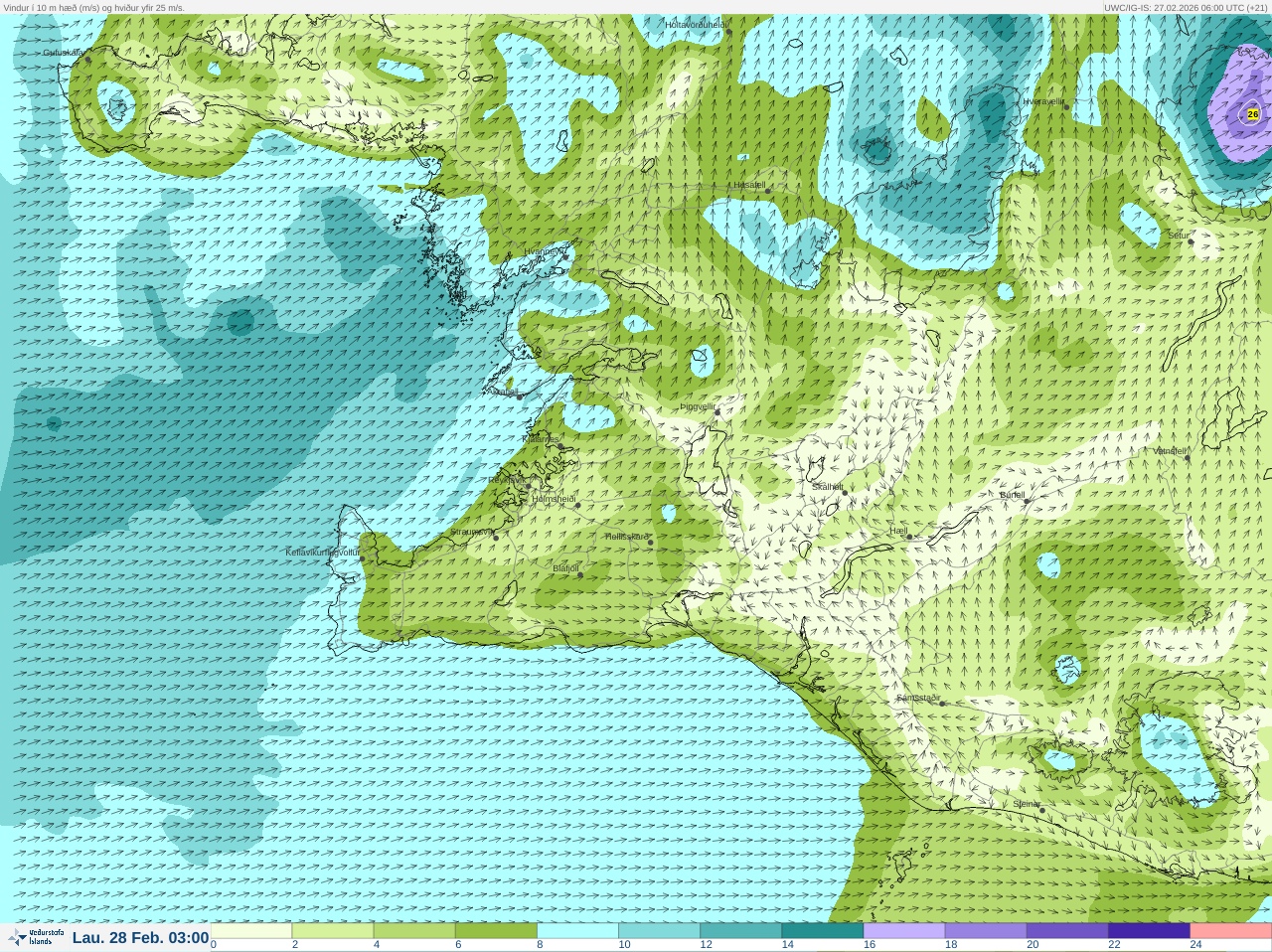Click the legend value 24 tick label
Image resolution: width=1272 pixels, height=952 pixels.
point(1196,945)
